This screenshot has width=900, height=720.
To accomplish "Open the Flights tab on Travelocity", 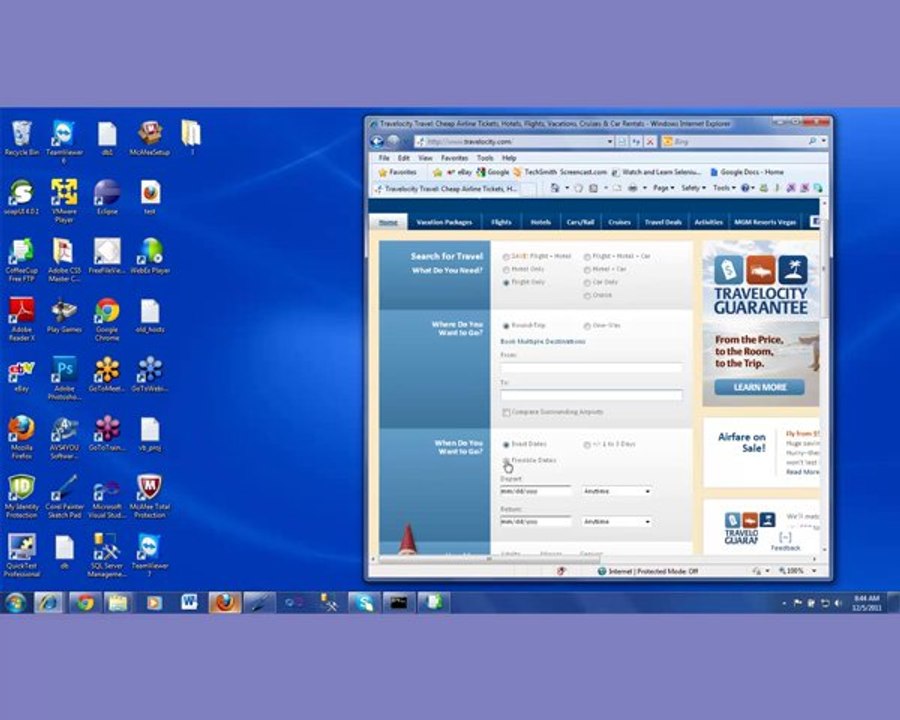I will (x=501, y=222).
